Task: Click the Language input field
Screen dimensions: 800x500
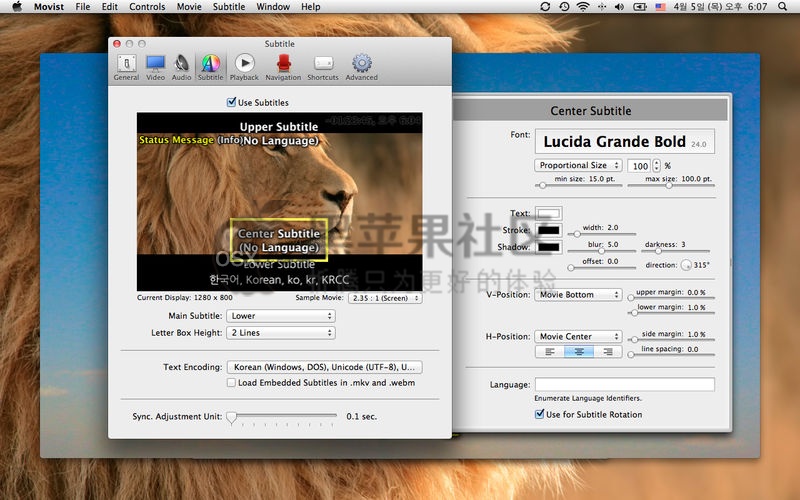Action: pos(624,384)
